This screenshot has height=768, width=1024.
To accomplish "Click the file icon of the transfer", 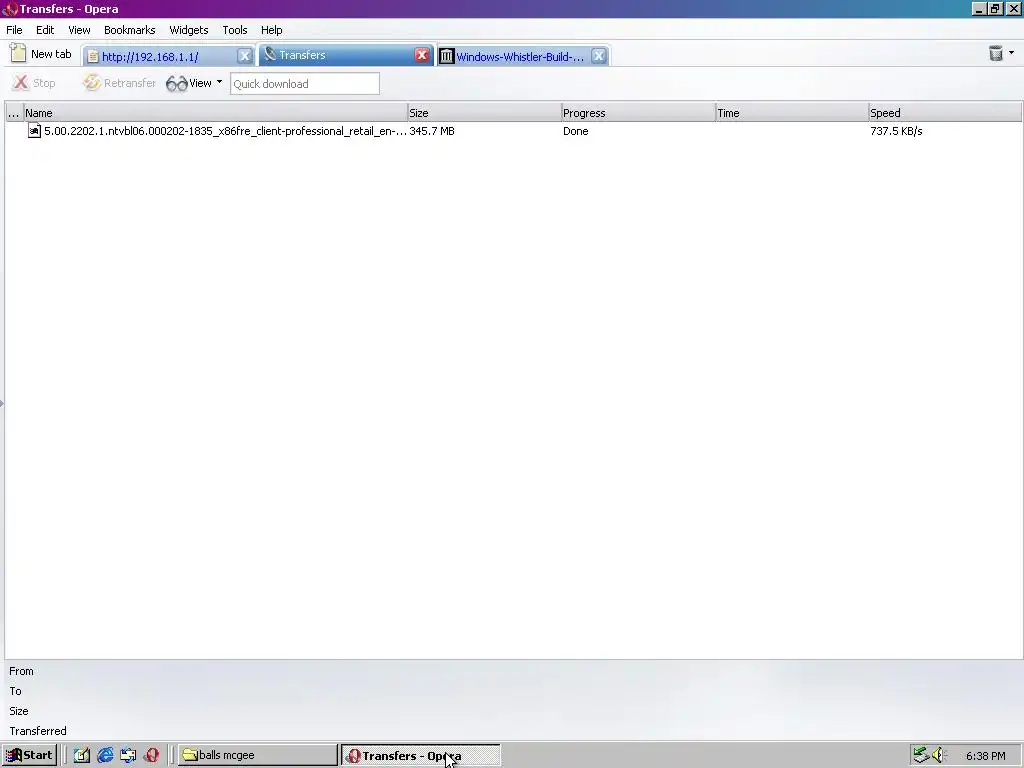I will click(x=34, y=131).
